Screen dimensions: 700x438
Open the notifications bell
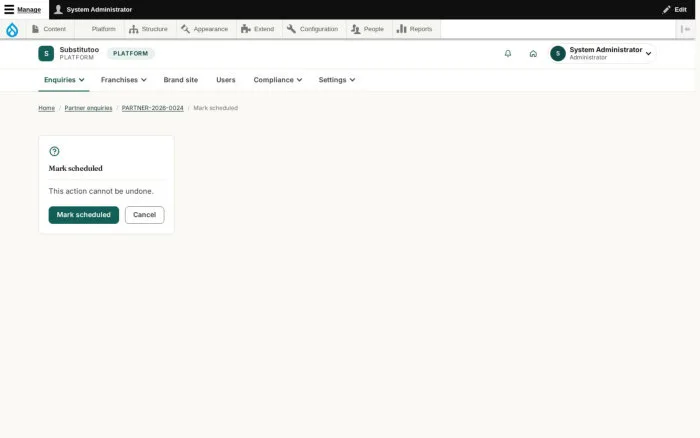508,54
